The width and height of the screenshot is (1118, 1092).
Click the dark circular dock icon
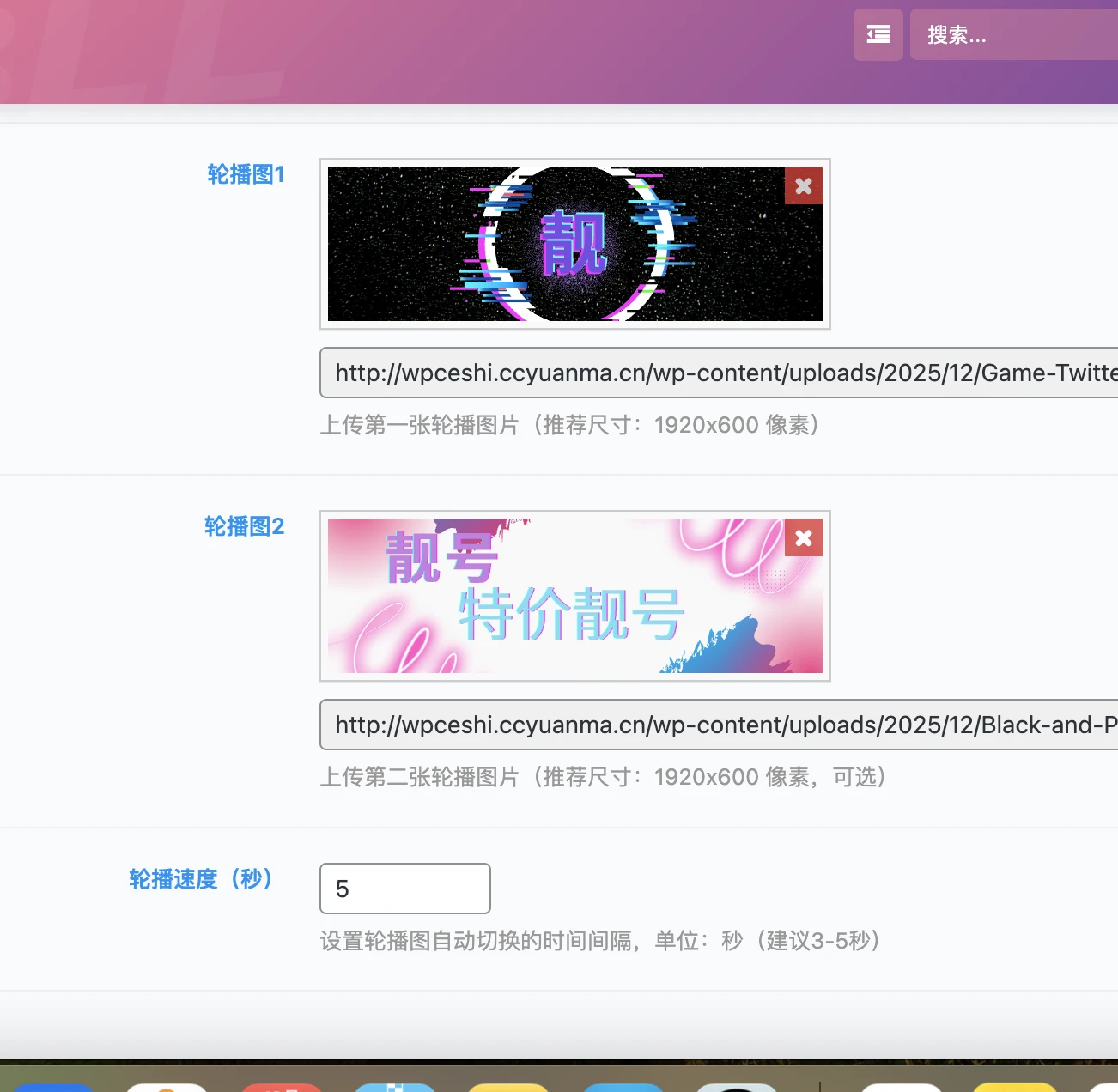click(738, 1086)
